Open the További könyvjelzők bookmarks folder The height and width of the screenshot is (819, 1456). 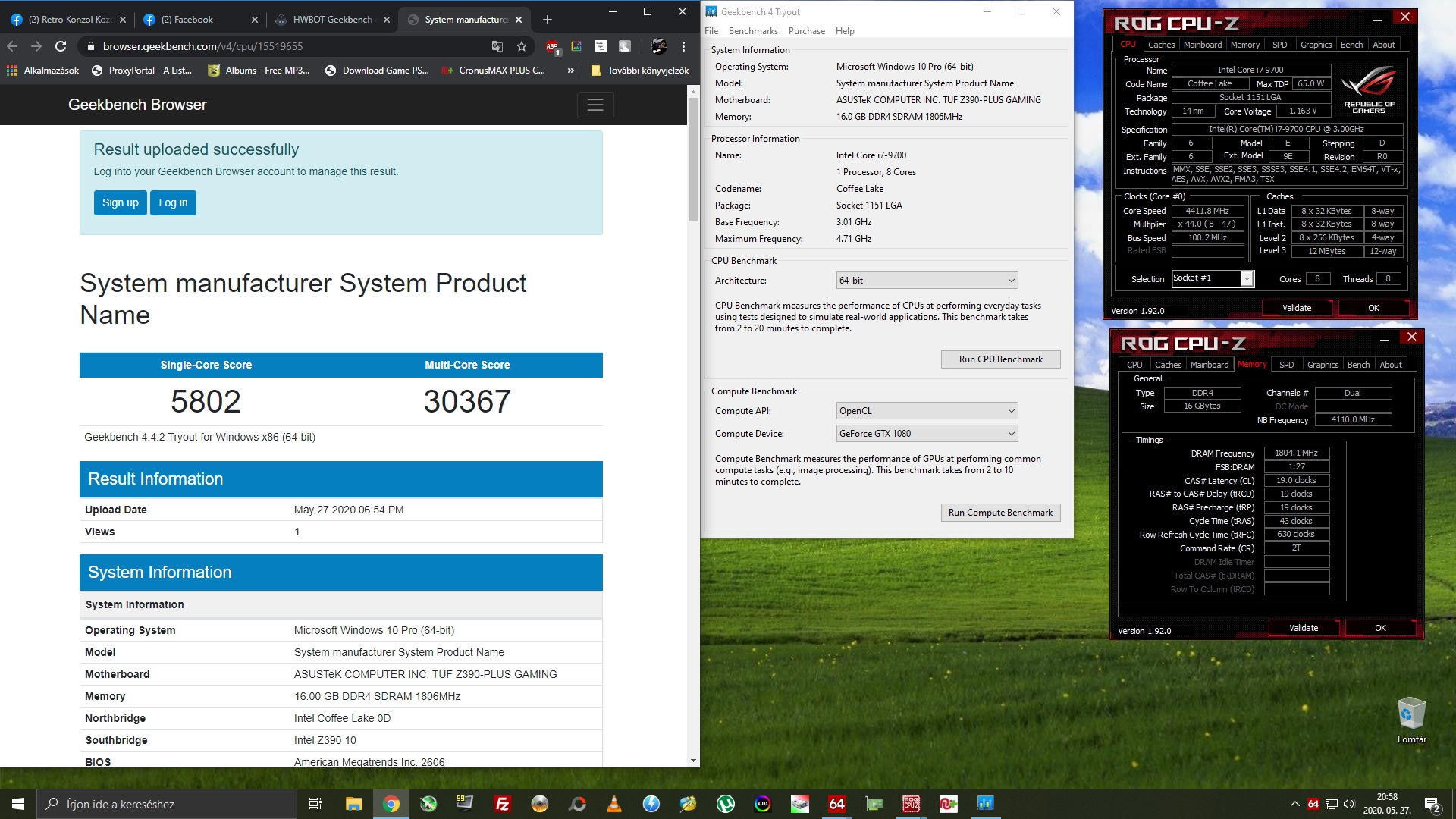click(x=640, y=70)
